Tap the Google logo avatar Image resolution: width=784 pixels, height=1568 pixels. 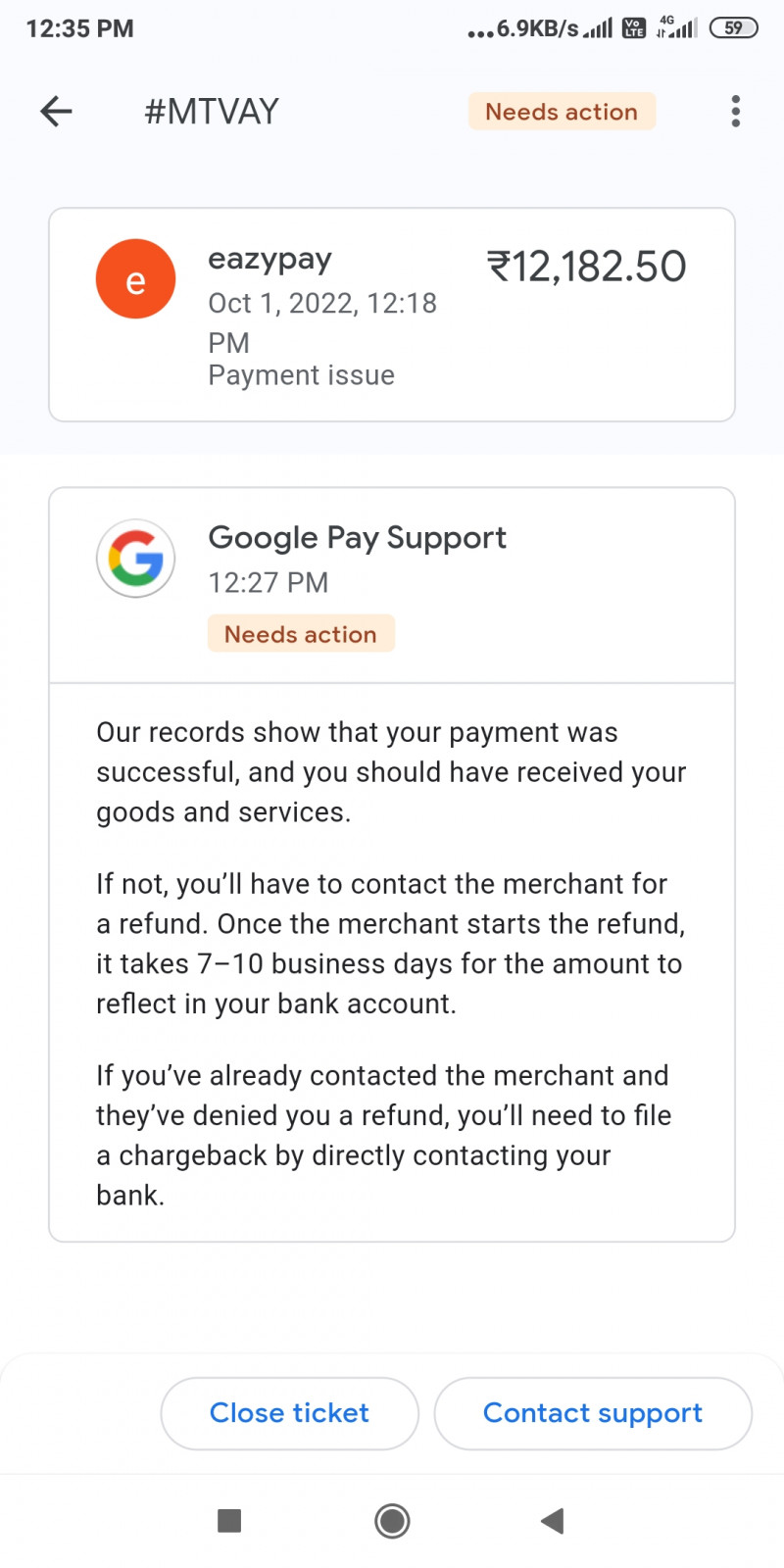pos(135,558)
